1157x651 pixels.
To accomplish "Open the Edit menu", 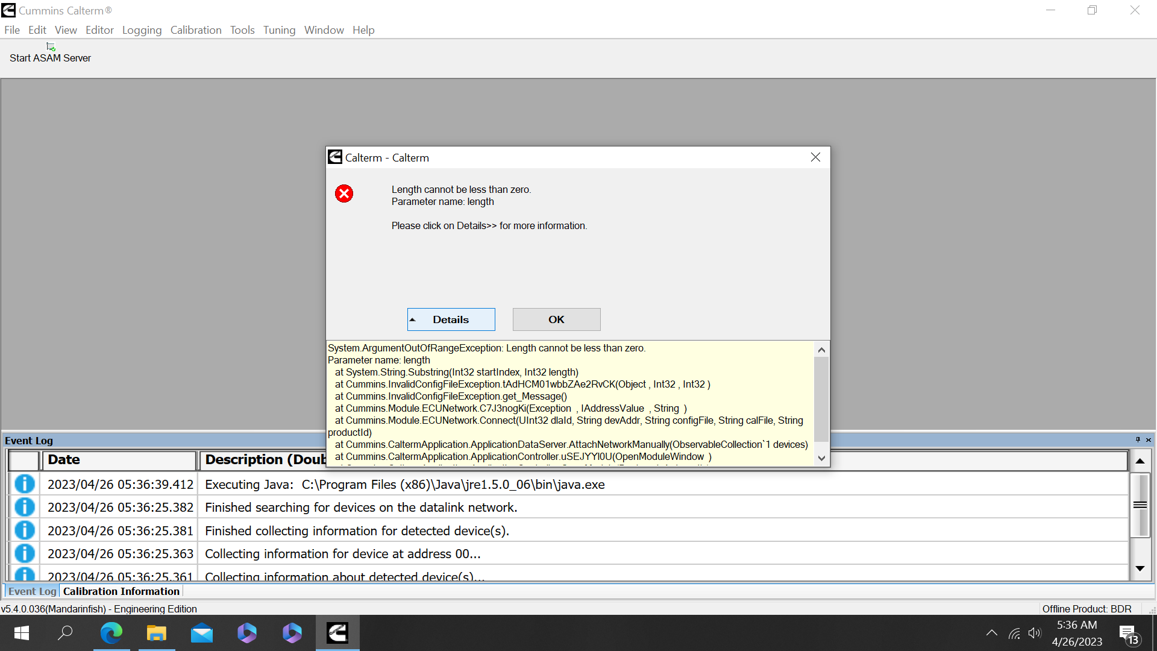I will click(37, 30).
